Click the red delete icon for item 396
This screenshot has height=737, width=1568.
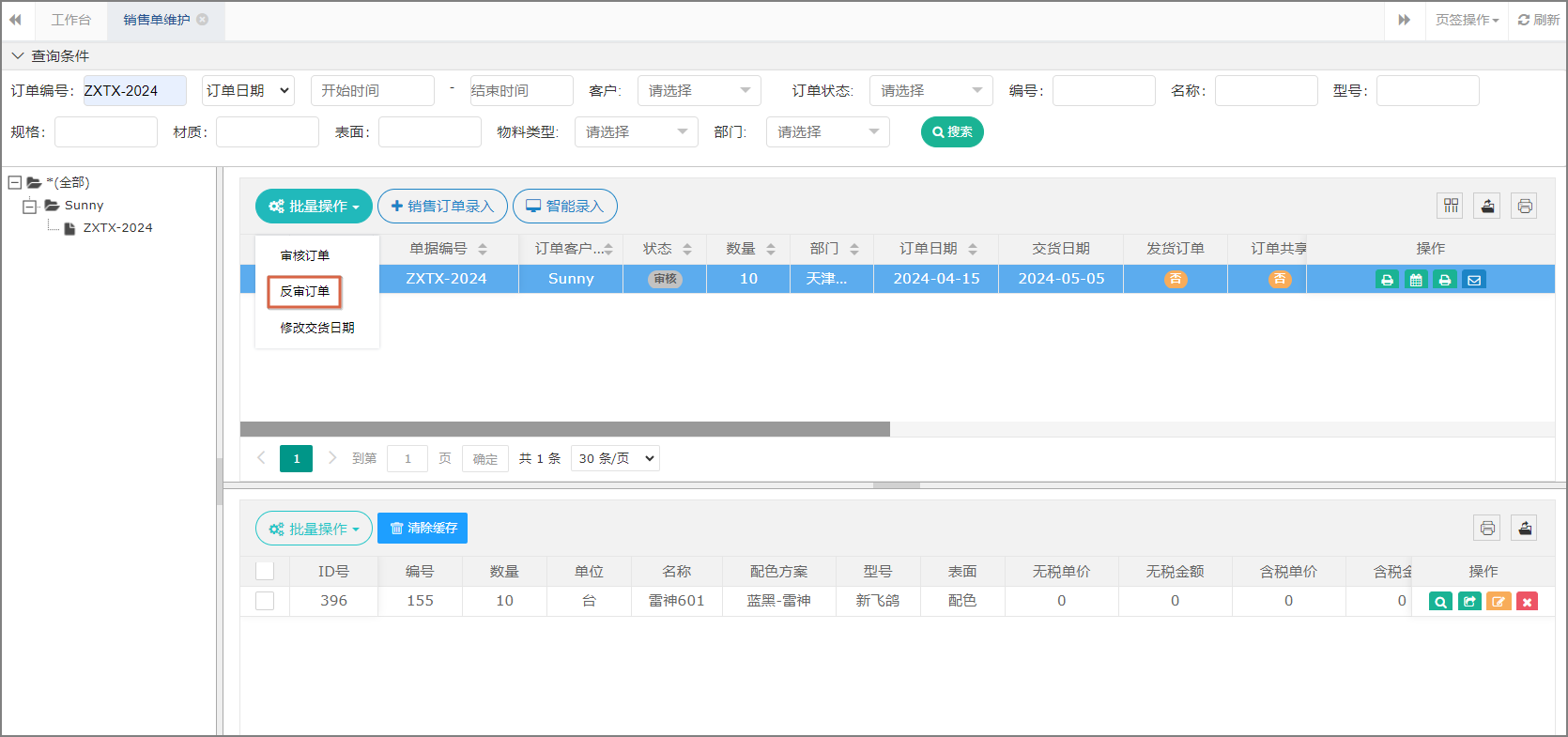pos(1527,602)
